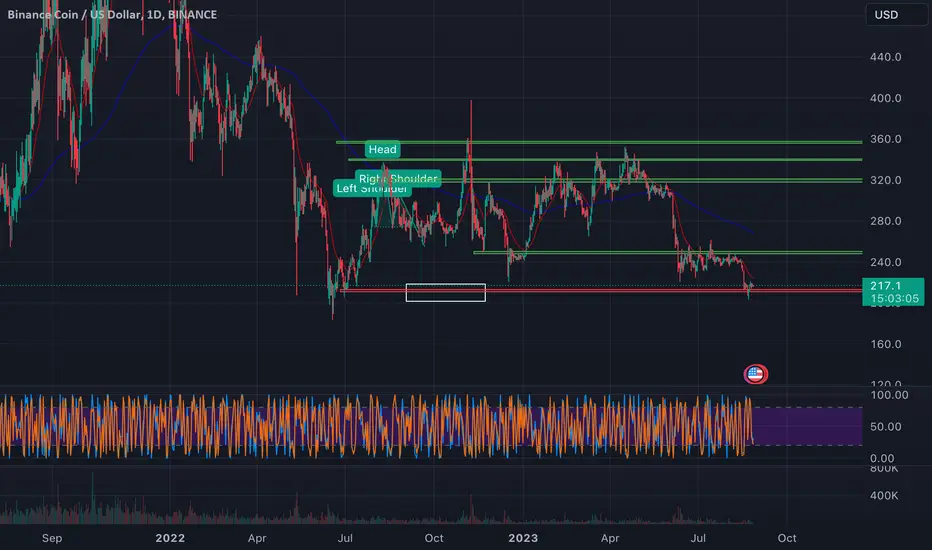Click the 0.00 oscillator scale value

(882, 458)
